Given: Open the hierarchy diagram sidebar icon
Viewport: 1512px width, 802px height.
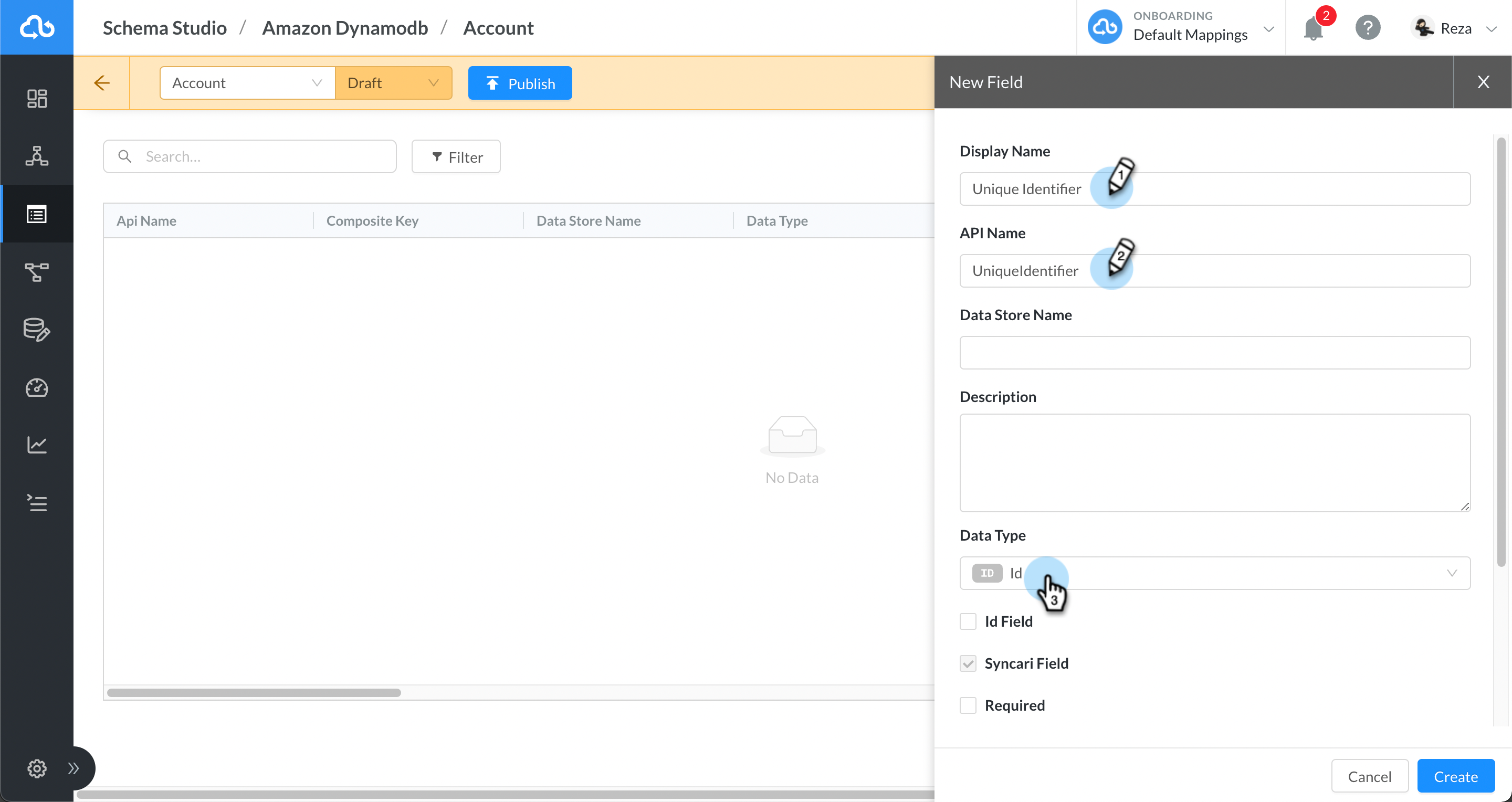Looking at the screenshot, I should pos(36,156).
